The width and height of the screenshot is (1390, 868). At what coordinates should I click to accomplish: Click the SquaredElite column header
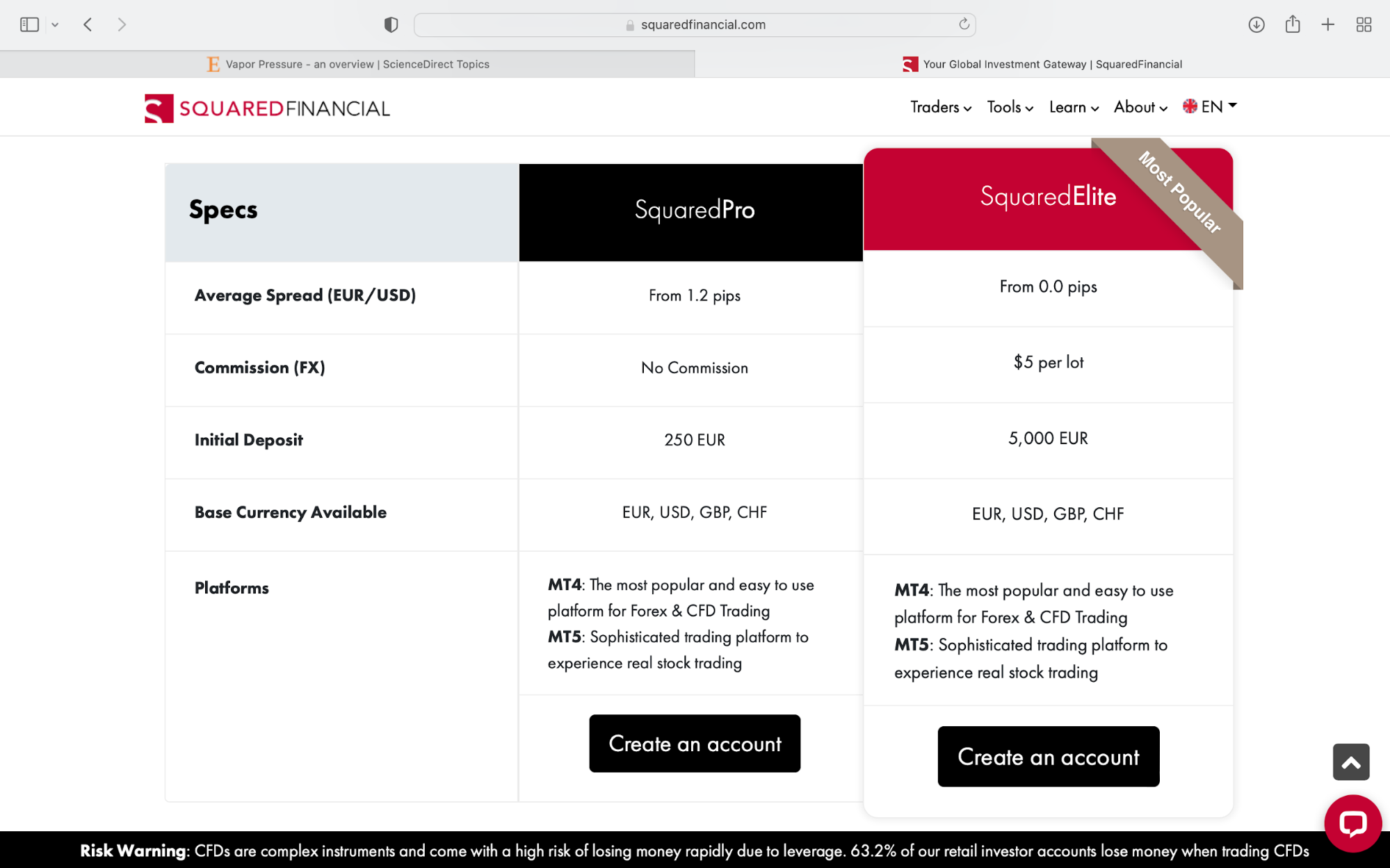[1048, 199]
